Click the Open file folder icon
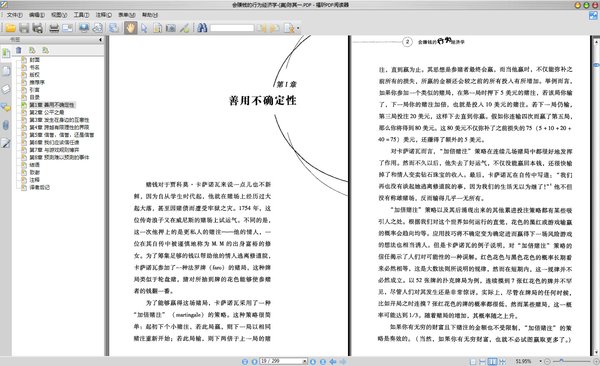This screenshot has width=600, height=366. click(11, 28)
